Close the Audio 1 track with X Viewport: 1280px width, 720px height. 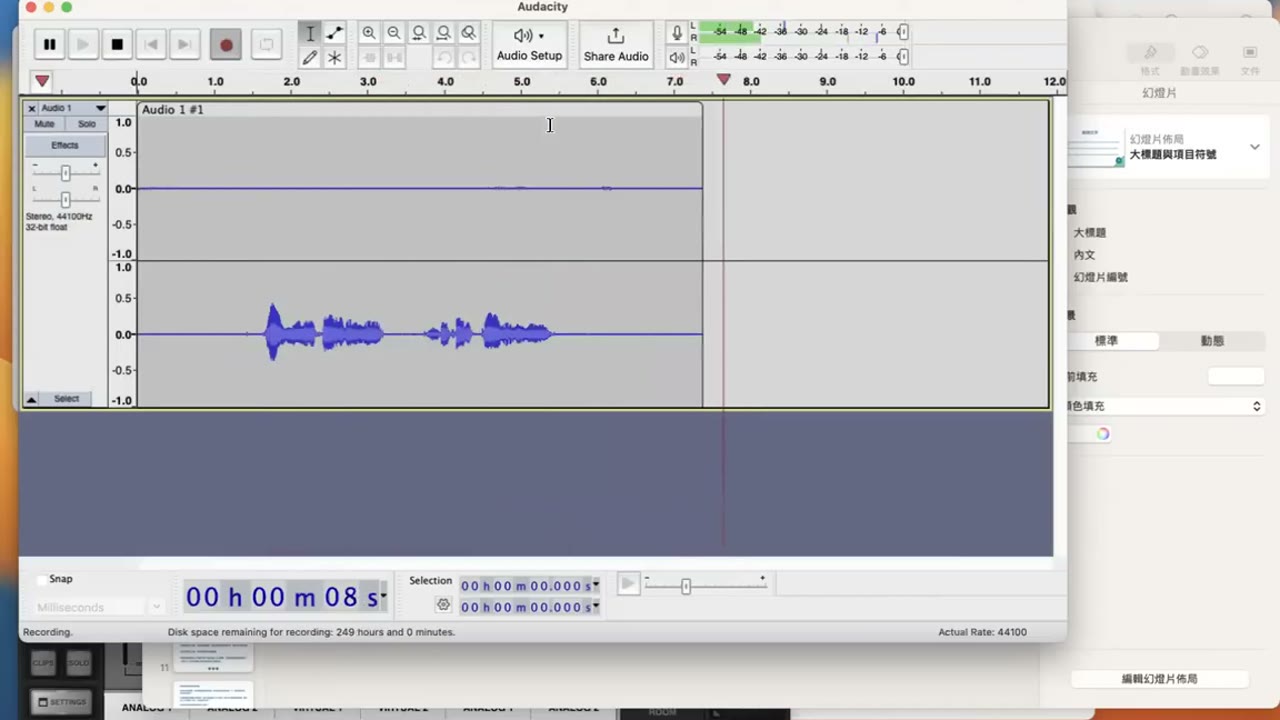pos(32,108)
